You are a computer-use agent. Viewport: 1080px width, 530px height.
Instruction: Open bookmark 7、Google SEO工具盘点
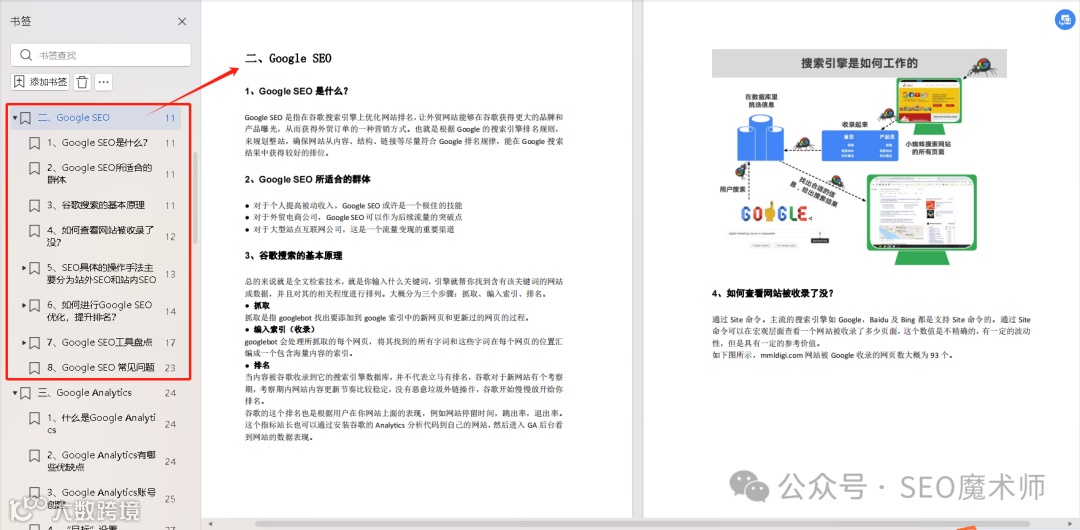[100, 343]
